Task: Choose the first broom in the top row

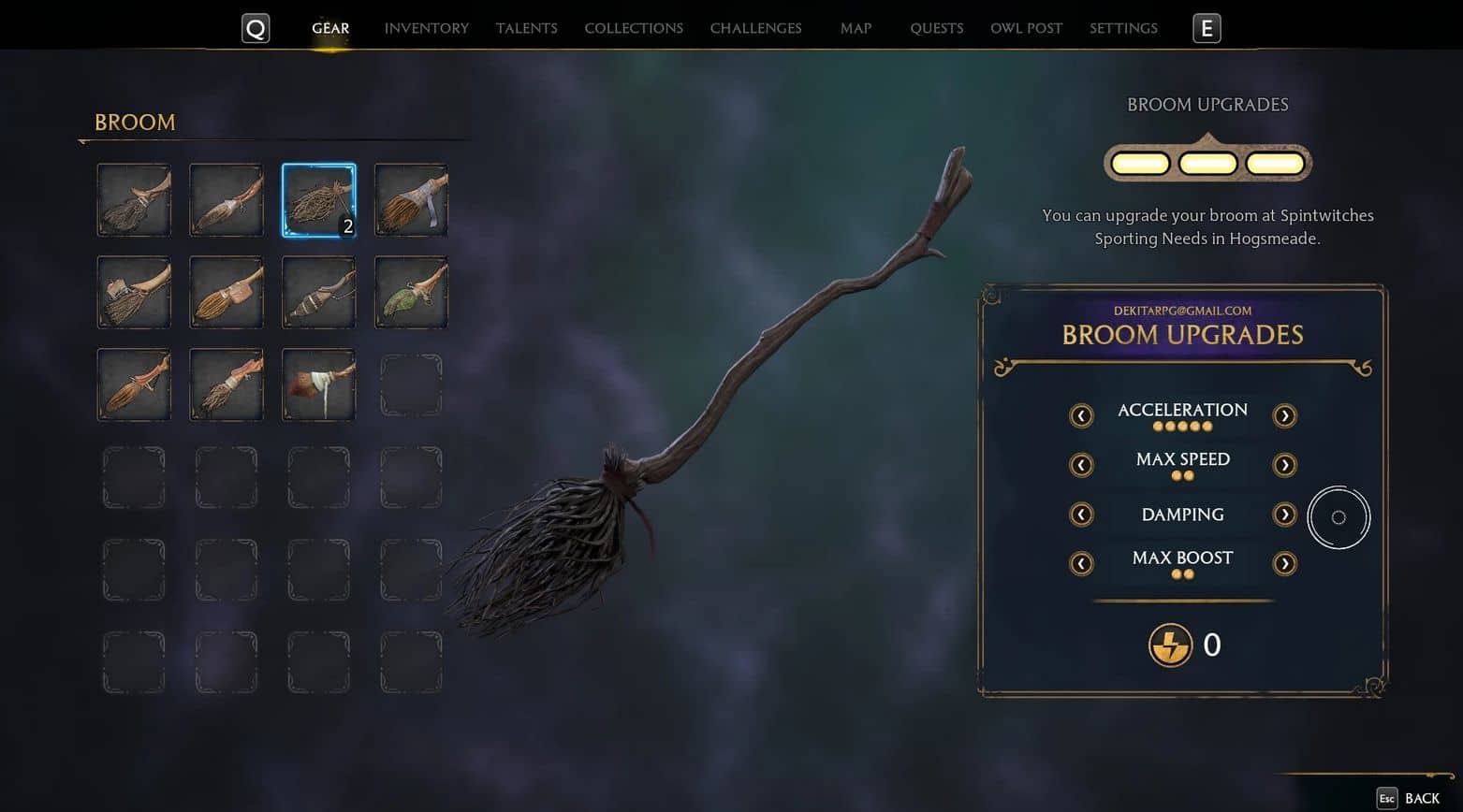Action: pyautogui.click(x=134, y=200)
